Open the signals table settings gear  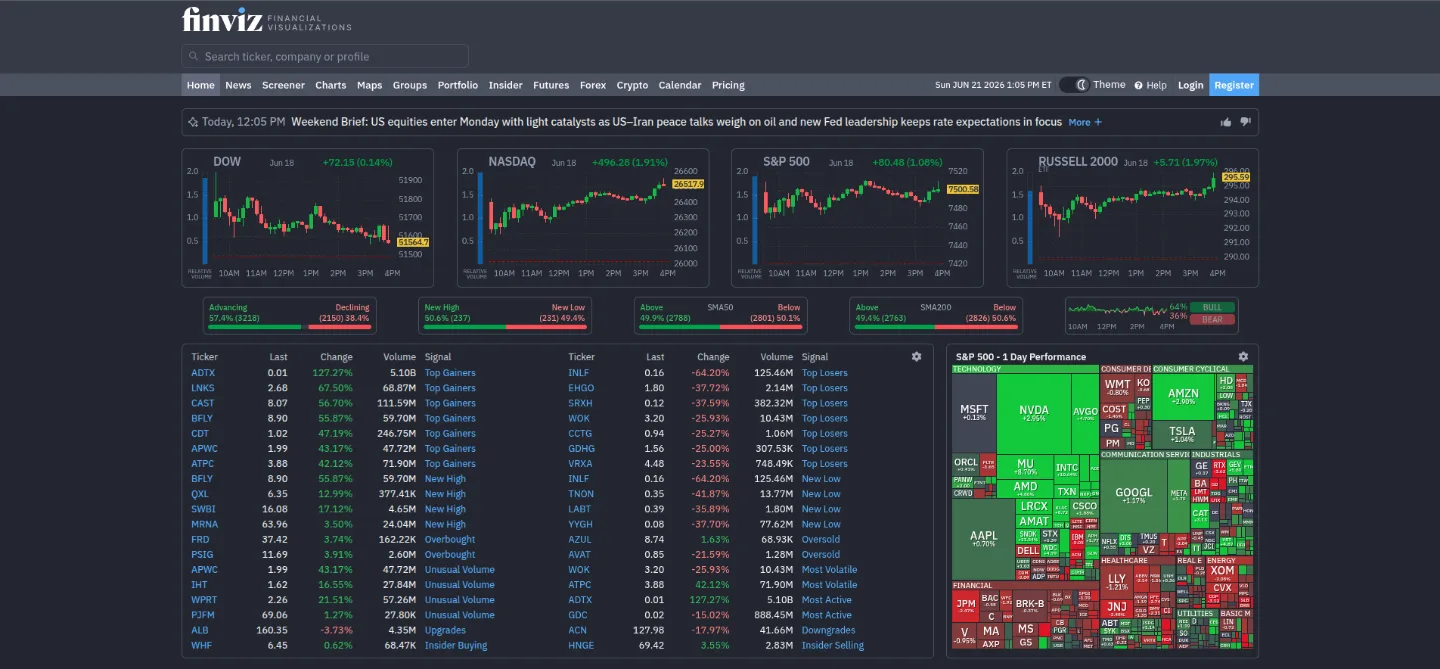(916, 356)
